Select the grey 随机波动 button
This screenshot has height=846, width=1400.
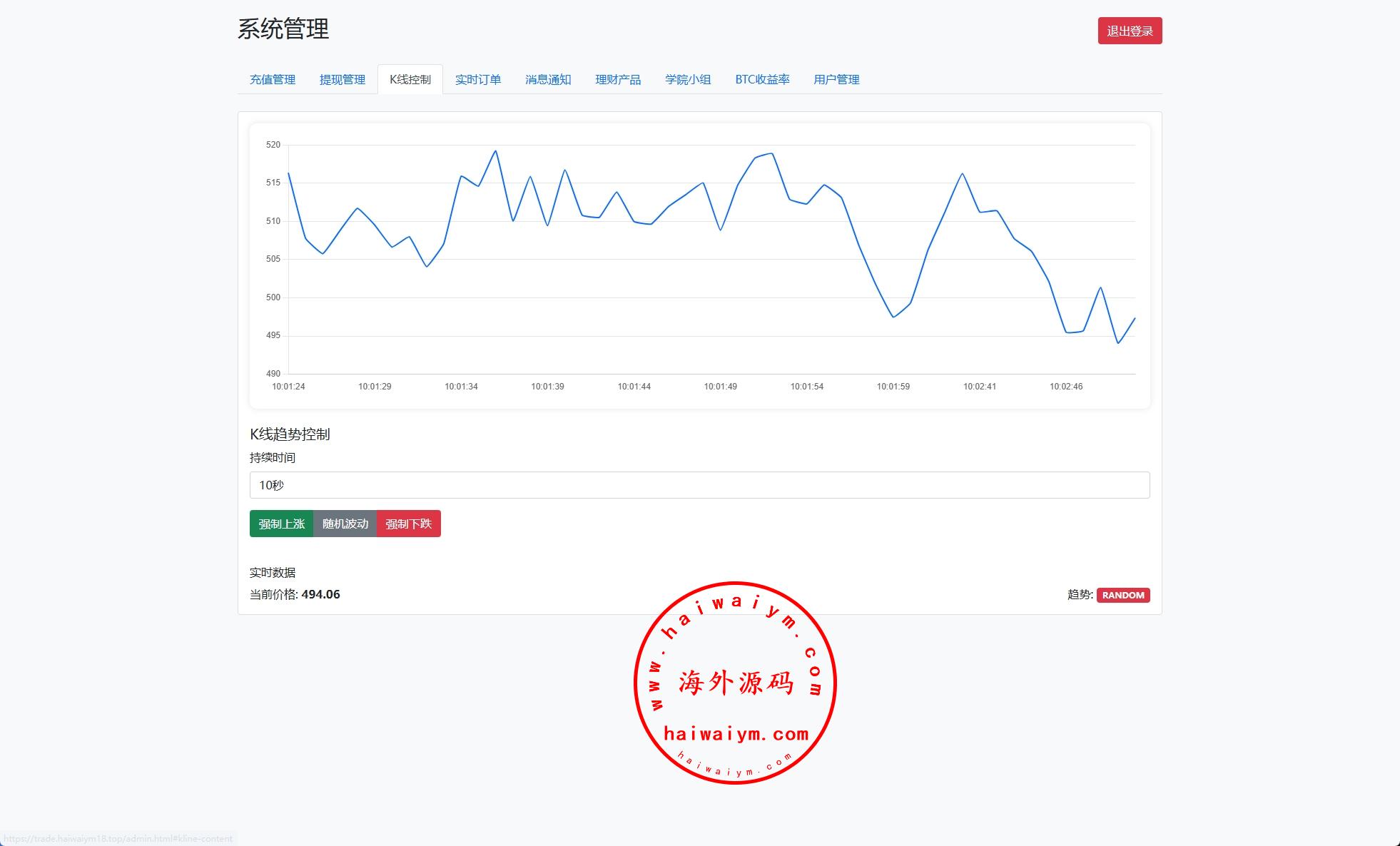click(x=345, y=524)
